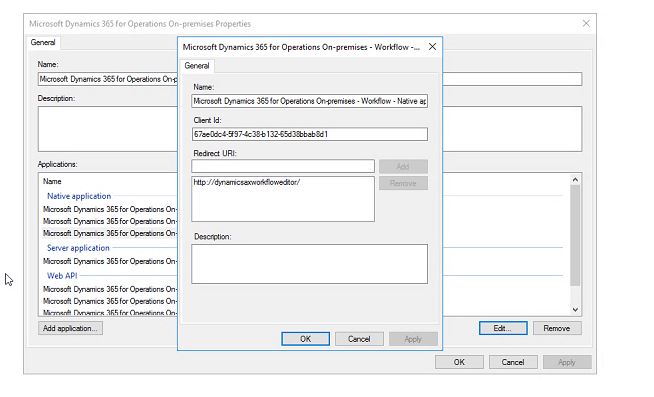Select first application under Native application

coord(110,209)
